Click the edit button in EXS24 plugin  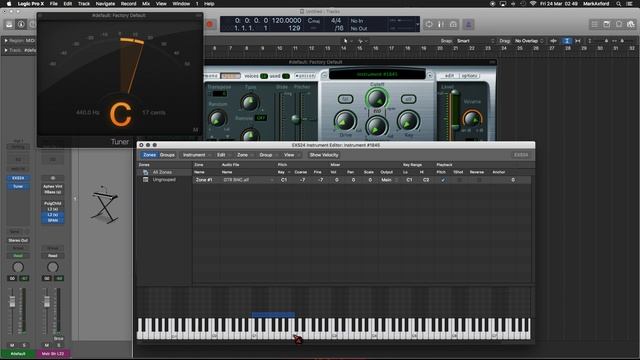(449, 76)
